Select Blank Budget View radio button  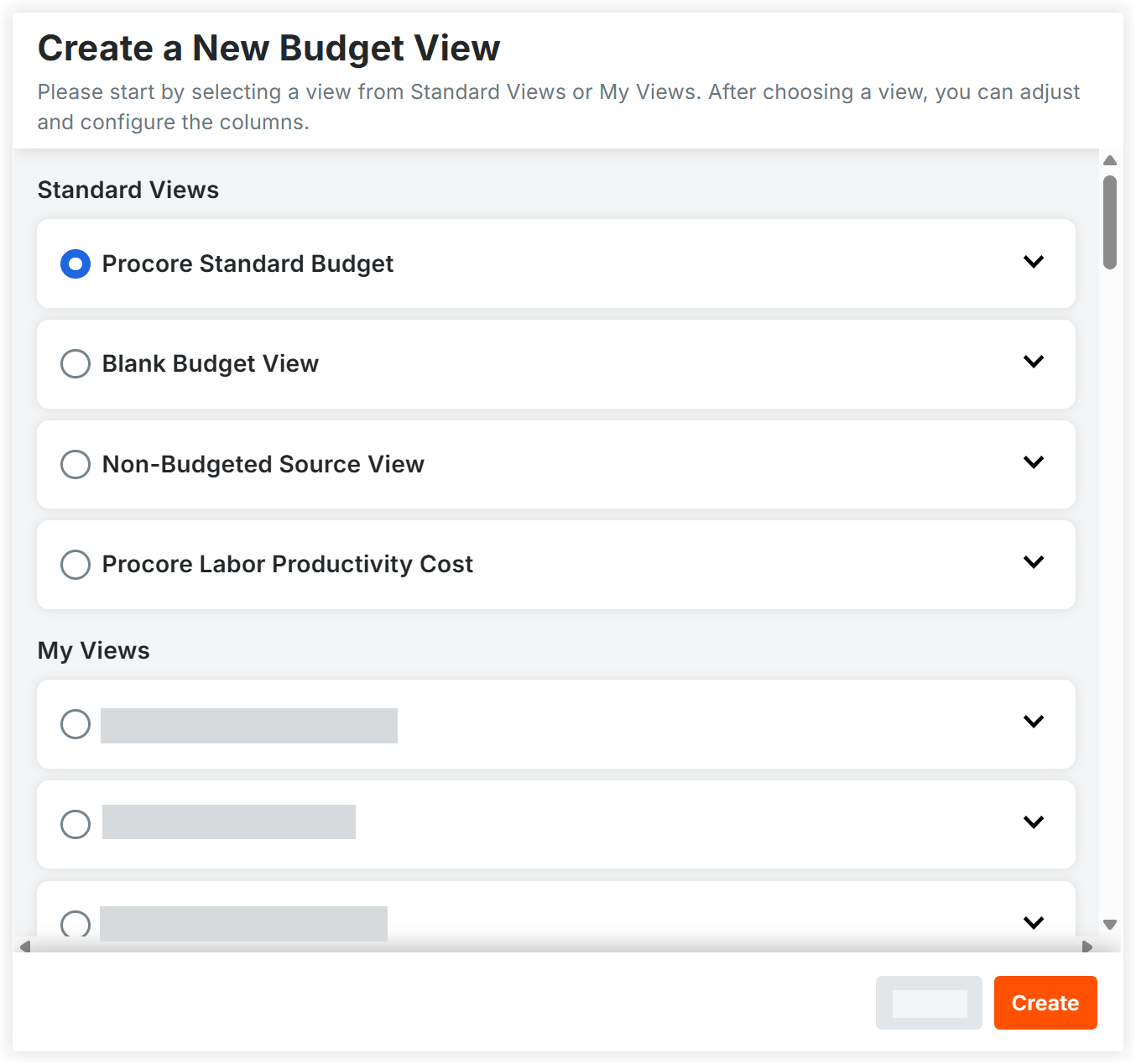76,364
